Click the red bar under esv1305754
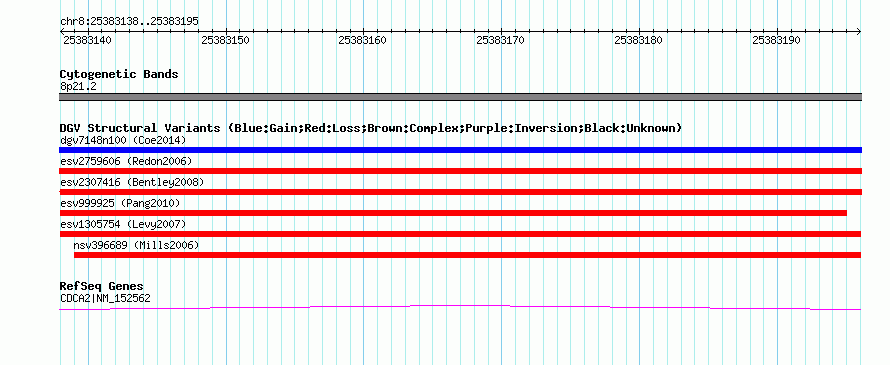This screenshot has width=890, height=365. [460, 234]
